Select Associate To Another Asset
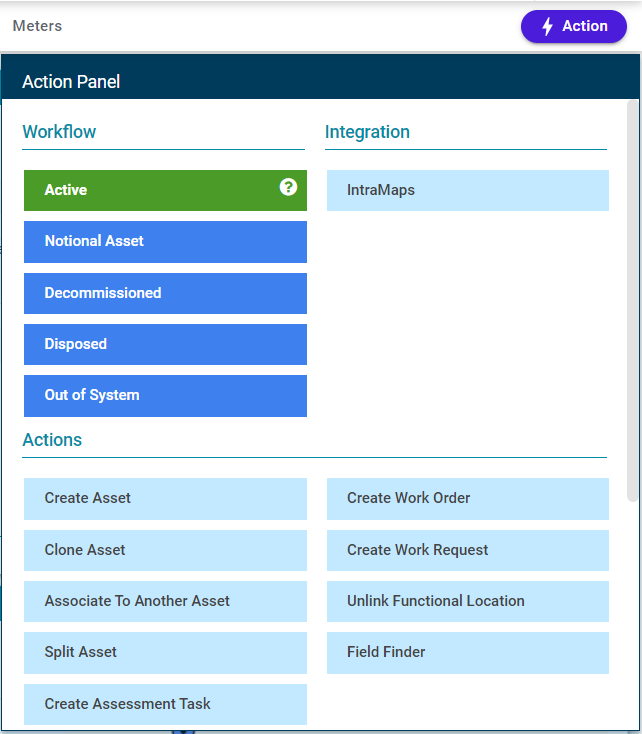642x734 pixels. [165, 601]
